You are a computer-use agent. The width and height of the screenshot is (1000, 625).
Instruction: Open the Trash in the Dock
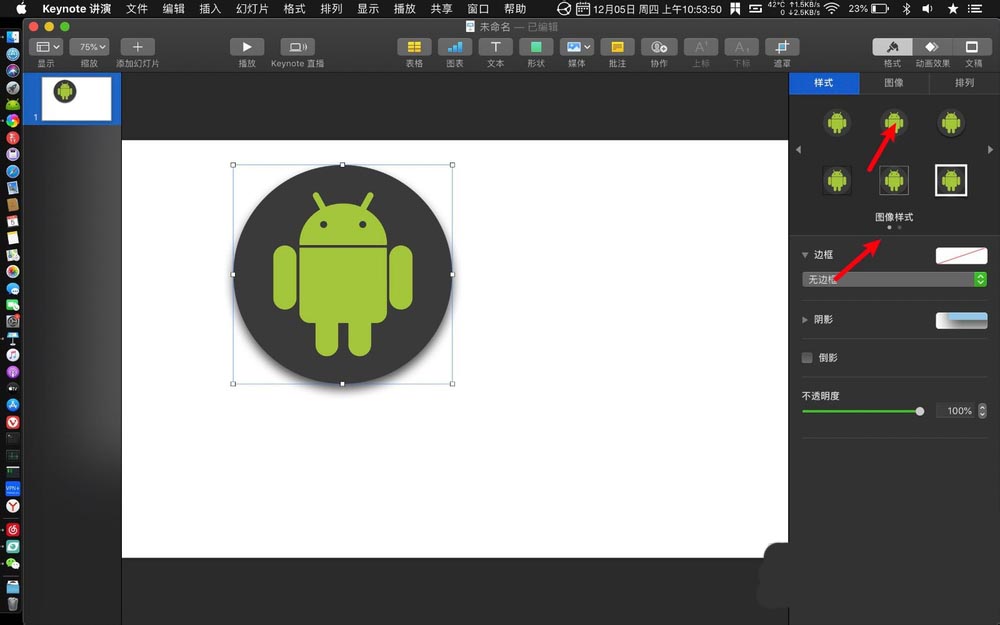[x=13, y=603]
